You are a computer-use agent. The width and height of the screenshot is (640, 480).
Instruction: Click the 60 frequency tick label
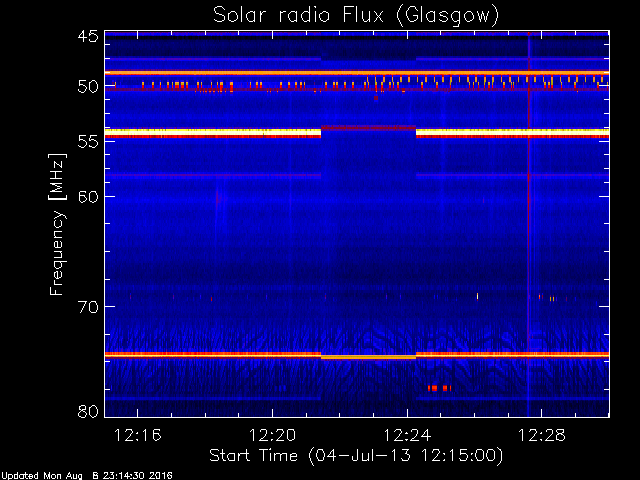[88, 196]
